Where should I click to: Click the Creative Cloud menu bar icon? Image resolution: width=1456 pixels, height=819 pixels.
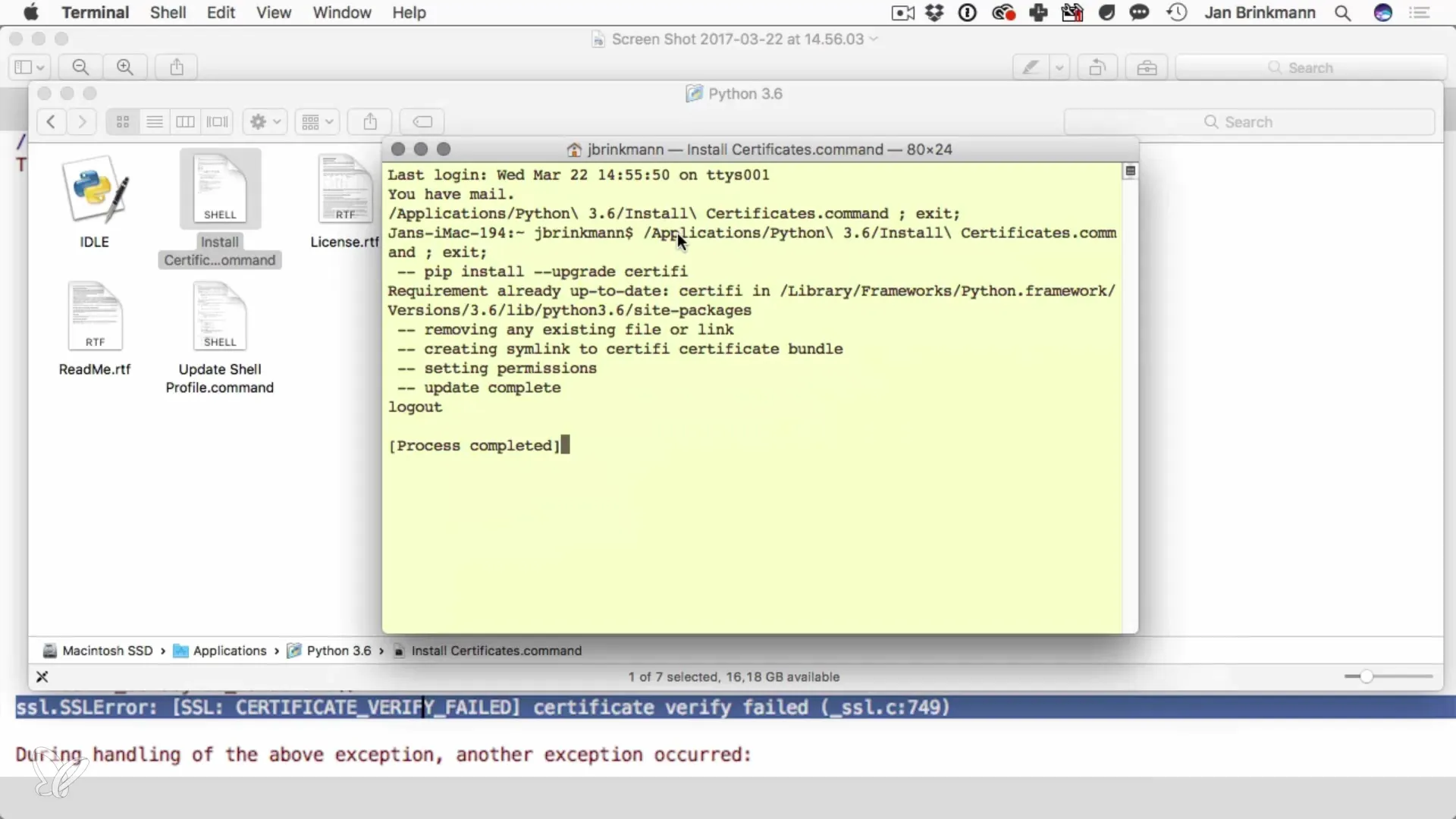coord(1003,12)
